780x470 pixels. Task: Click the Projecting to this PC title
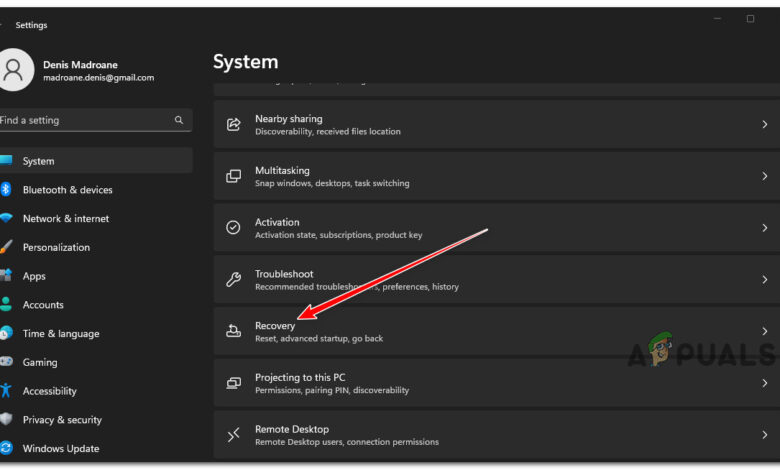point(300,377)
